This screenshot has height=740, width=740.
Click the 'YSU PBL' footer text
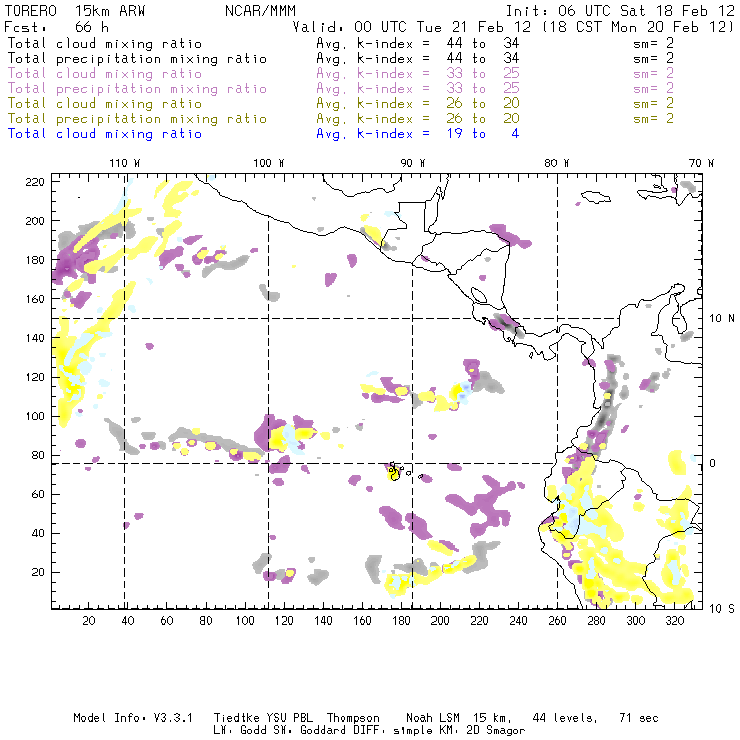(x=289, y=718)
